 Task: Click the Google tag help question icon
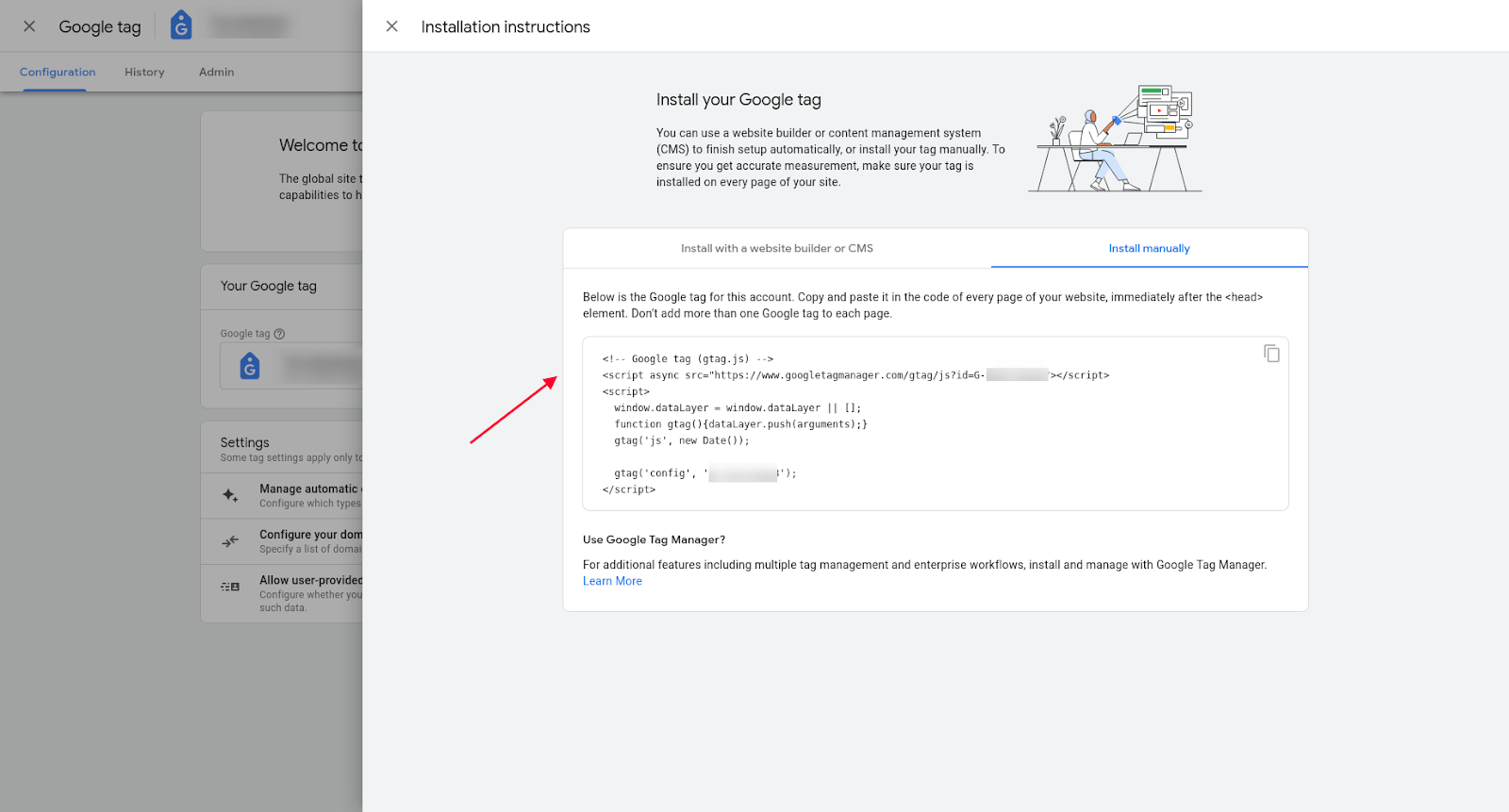tap(279, 334)
